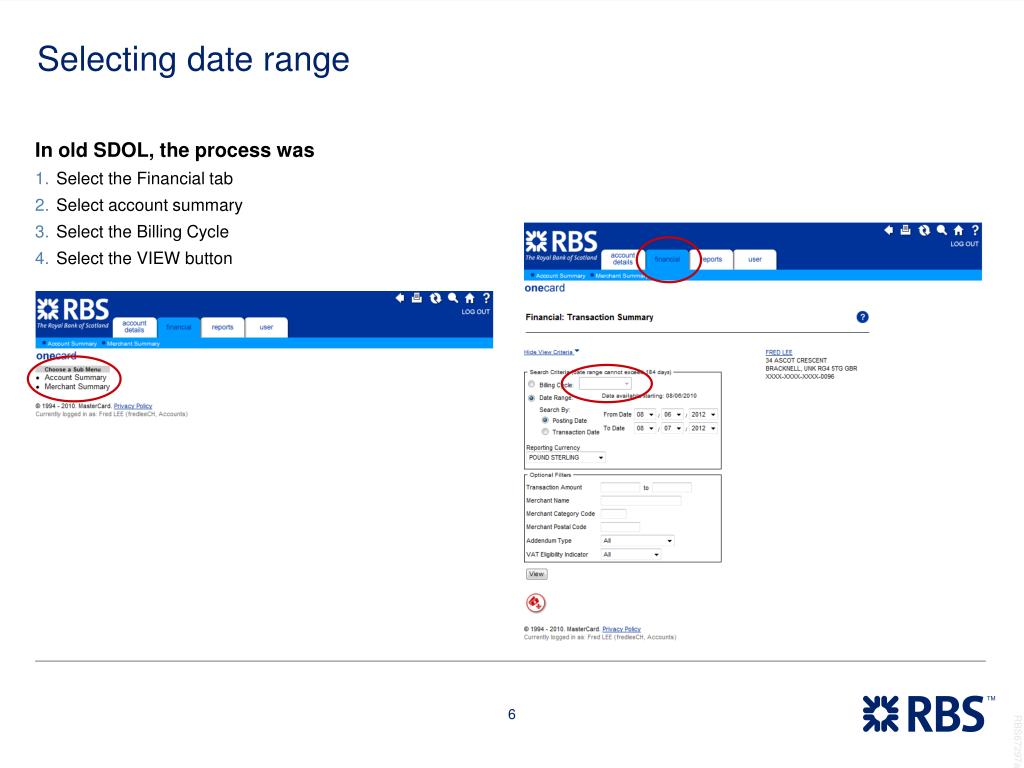This screenshot has width=1024, height=768.
Task: Open user tab in Transaction Summary screenshot
Action: coord(755,259)
